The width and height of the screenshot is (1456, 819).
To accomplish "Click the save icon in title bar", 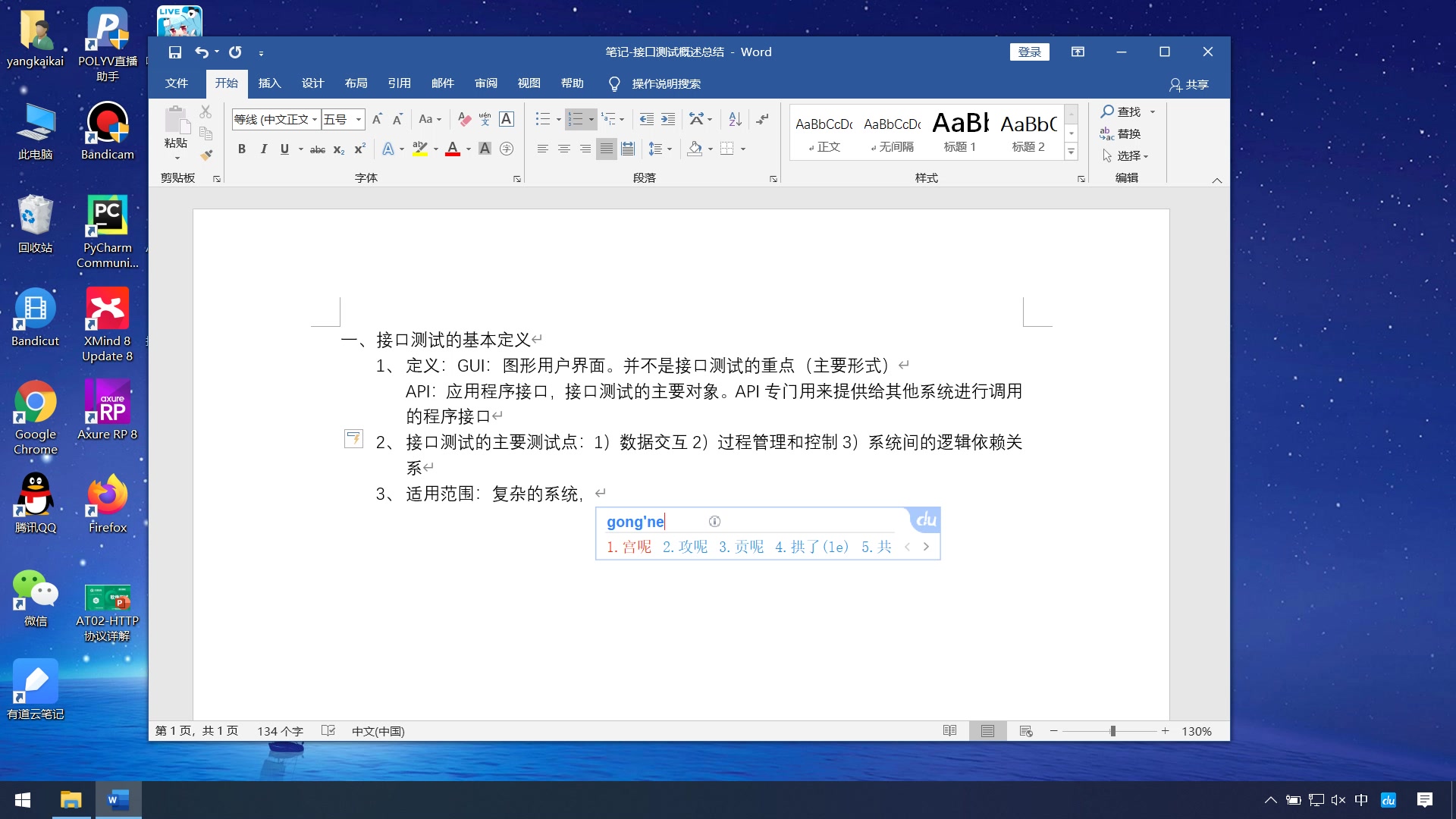I will click(x=175, y=52).
